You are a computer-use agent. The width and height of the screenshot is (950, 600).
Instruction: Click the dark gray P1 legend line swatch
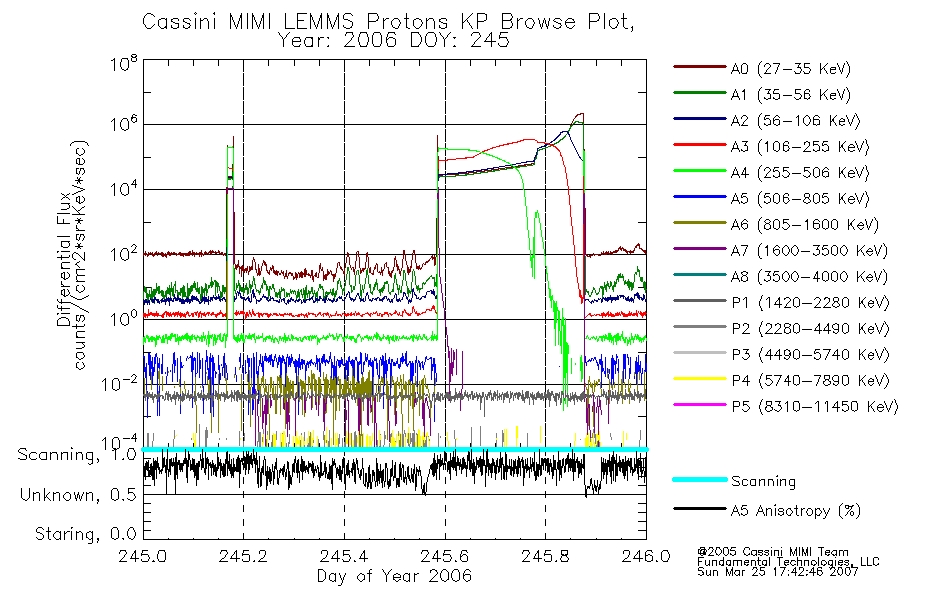pos(700,301)
